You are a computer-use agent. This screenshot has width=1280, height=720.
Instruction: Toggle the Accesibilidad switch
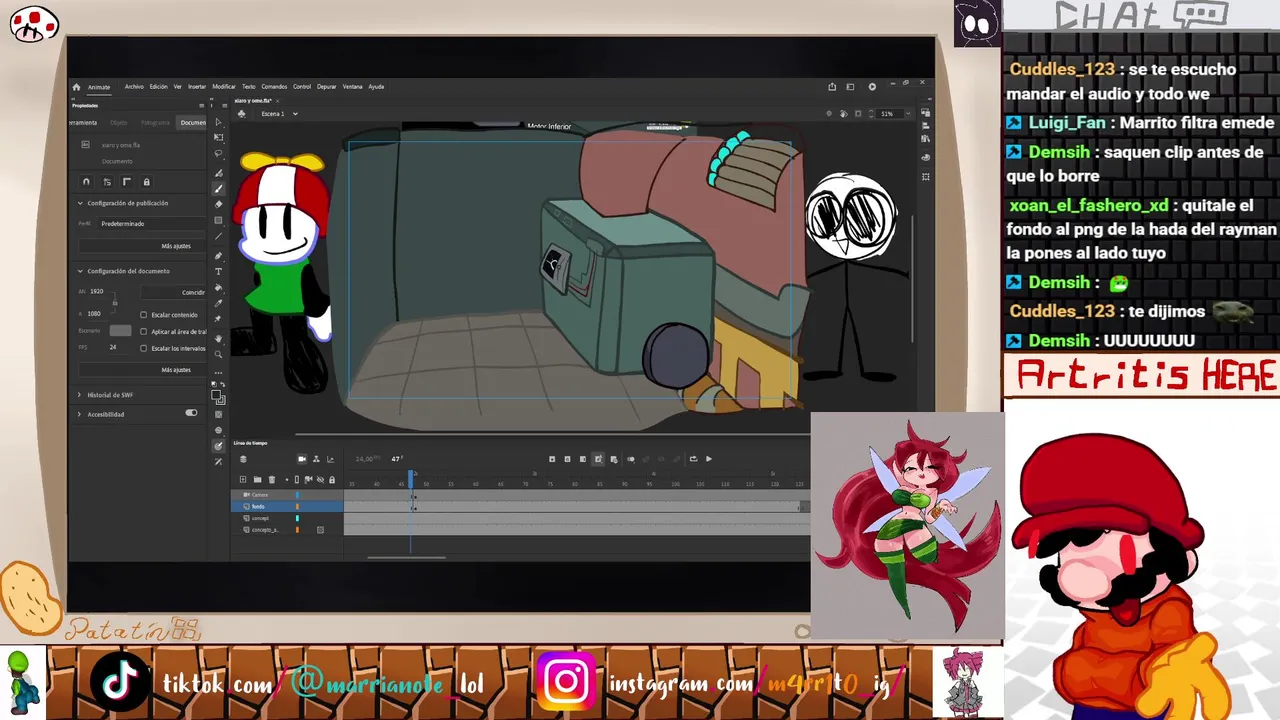coord(191,413)
